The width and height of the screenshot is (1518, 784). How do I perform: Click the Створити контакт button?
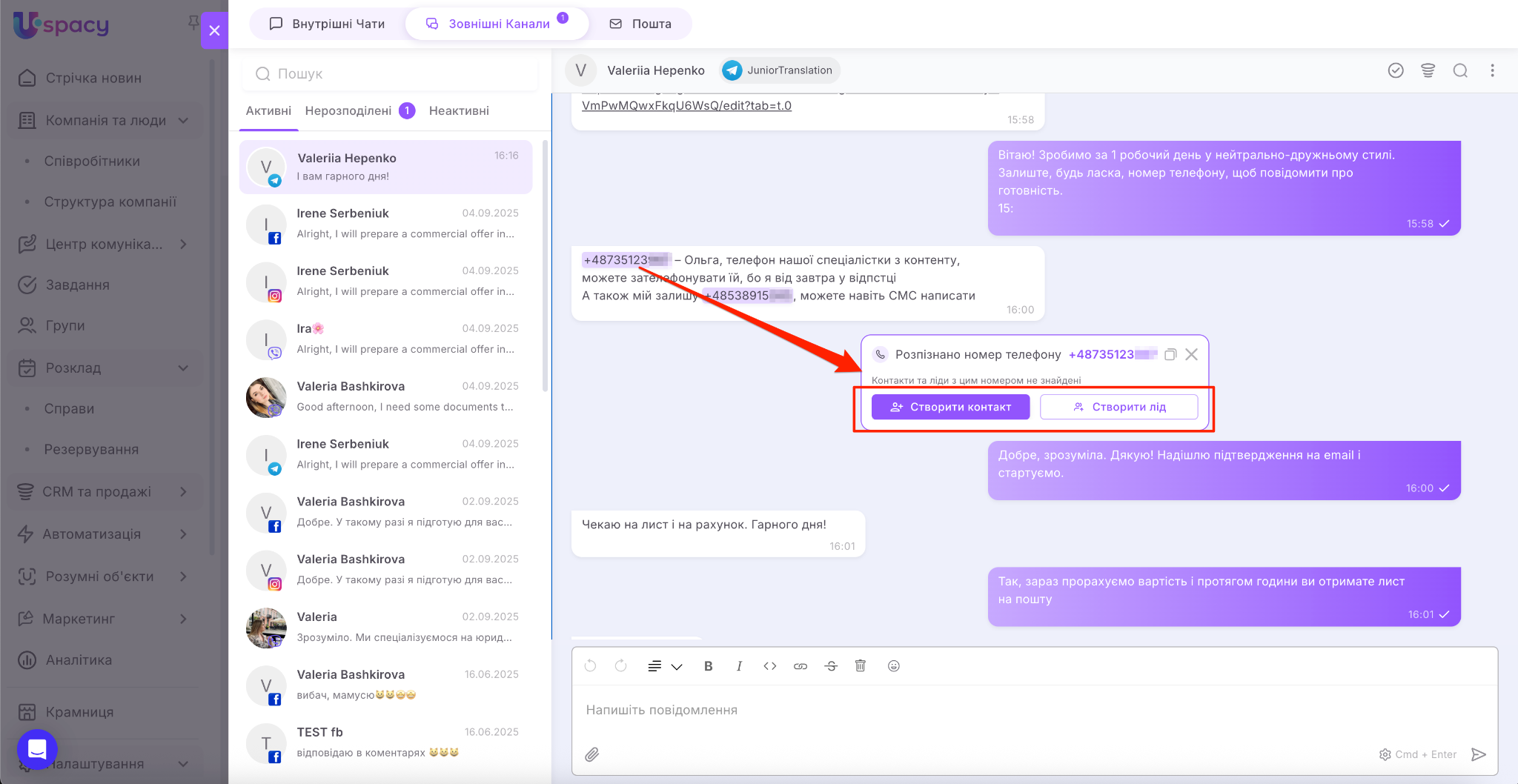950,407
